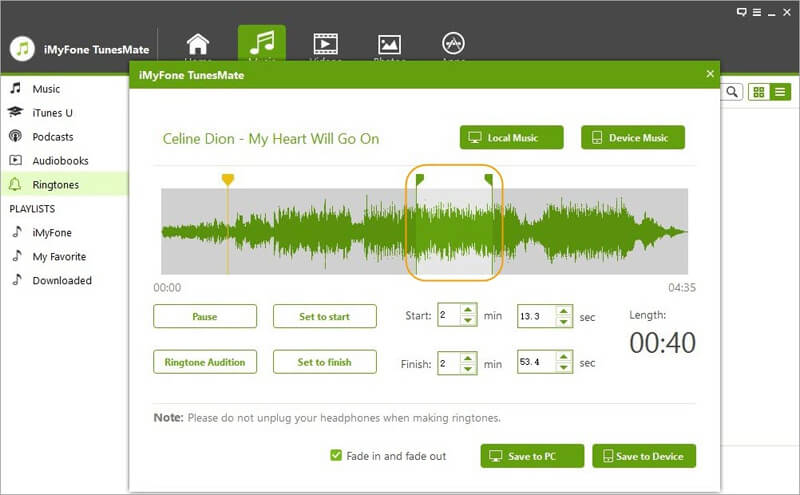This screenshot has width=800, height=495.
Task: Click the Set to finish button
Action: [x=324, y=362]
